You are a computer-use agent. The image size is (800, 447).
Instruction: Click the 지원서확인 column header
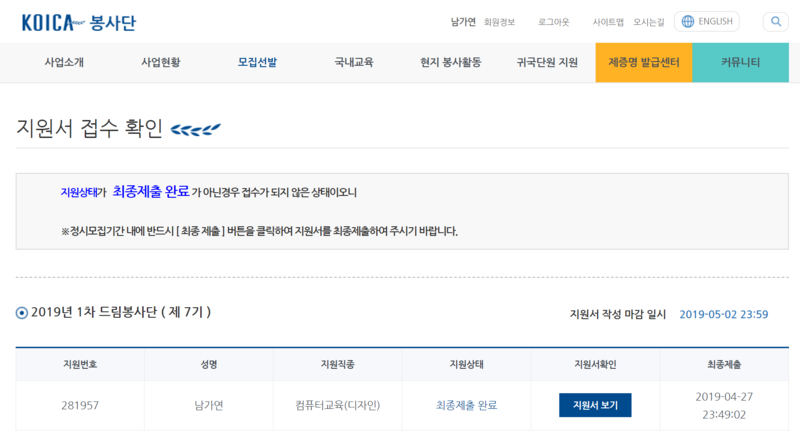pyautogui.click(x=595, y=364)
